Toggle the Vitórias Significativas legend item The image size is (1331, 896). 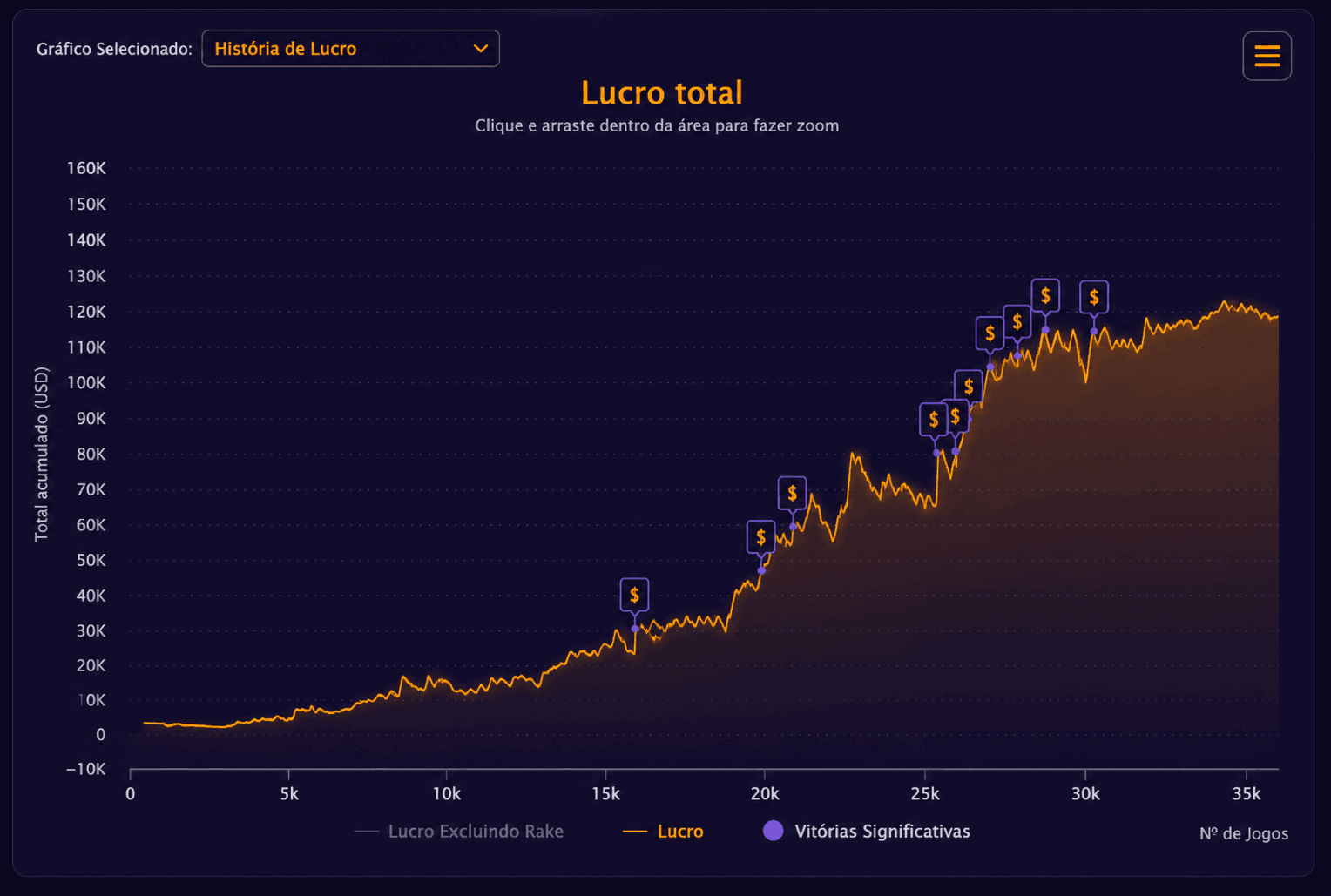[867, 832]
